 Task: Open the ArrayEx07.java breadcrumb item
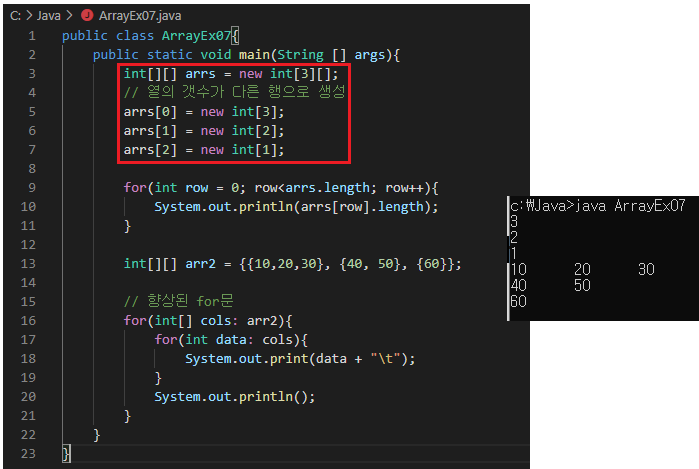[x=140, y=16]
